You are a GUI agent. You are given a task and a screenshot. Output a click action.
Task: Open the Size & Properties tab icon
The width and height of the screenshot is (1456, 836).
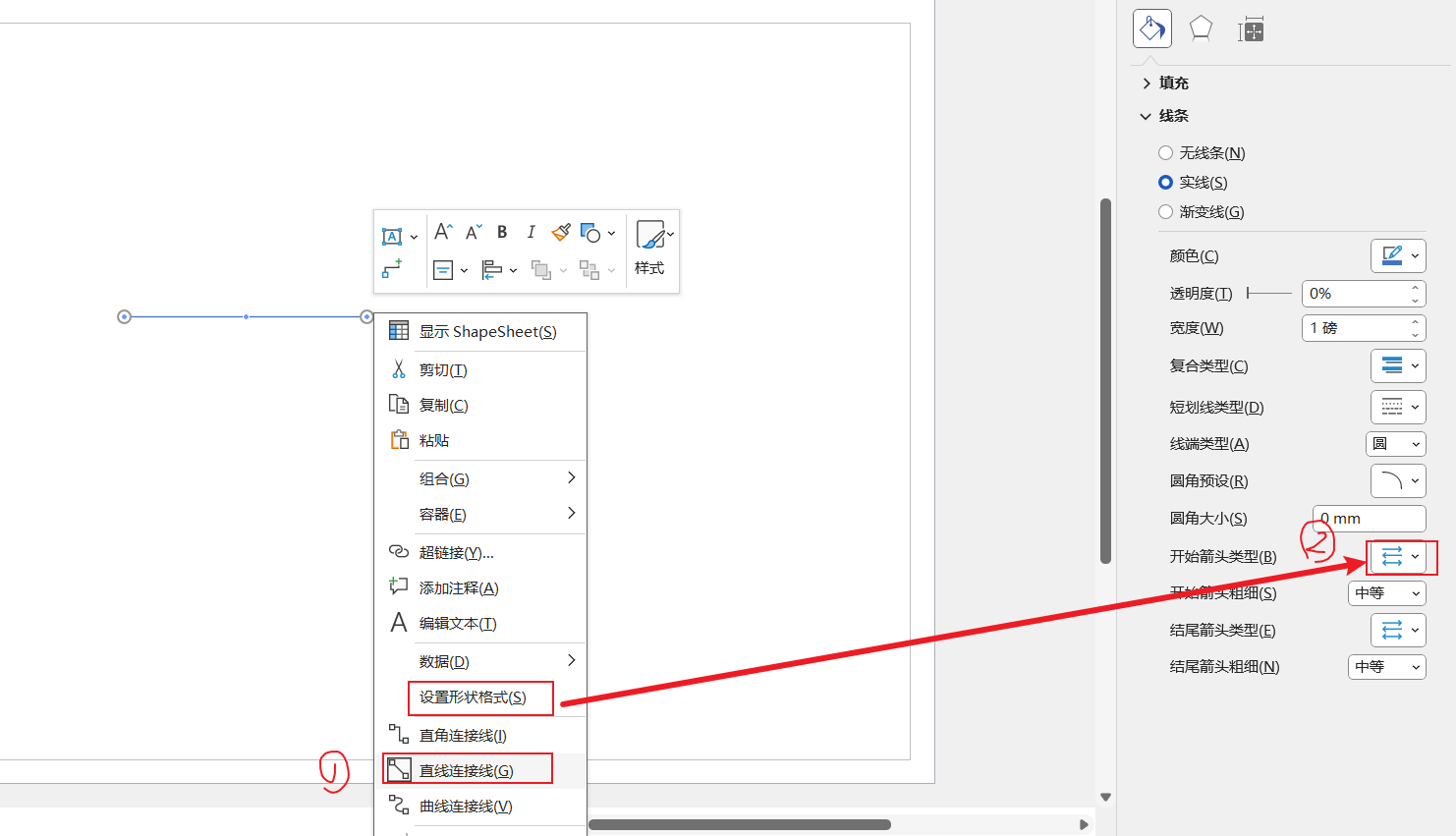tap(1251, 29)
